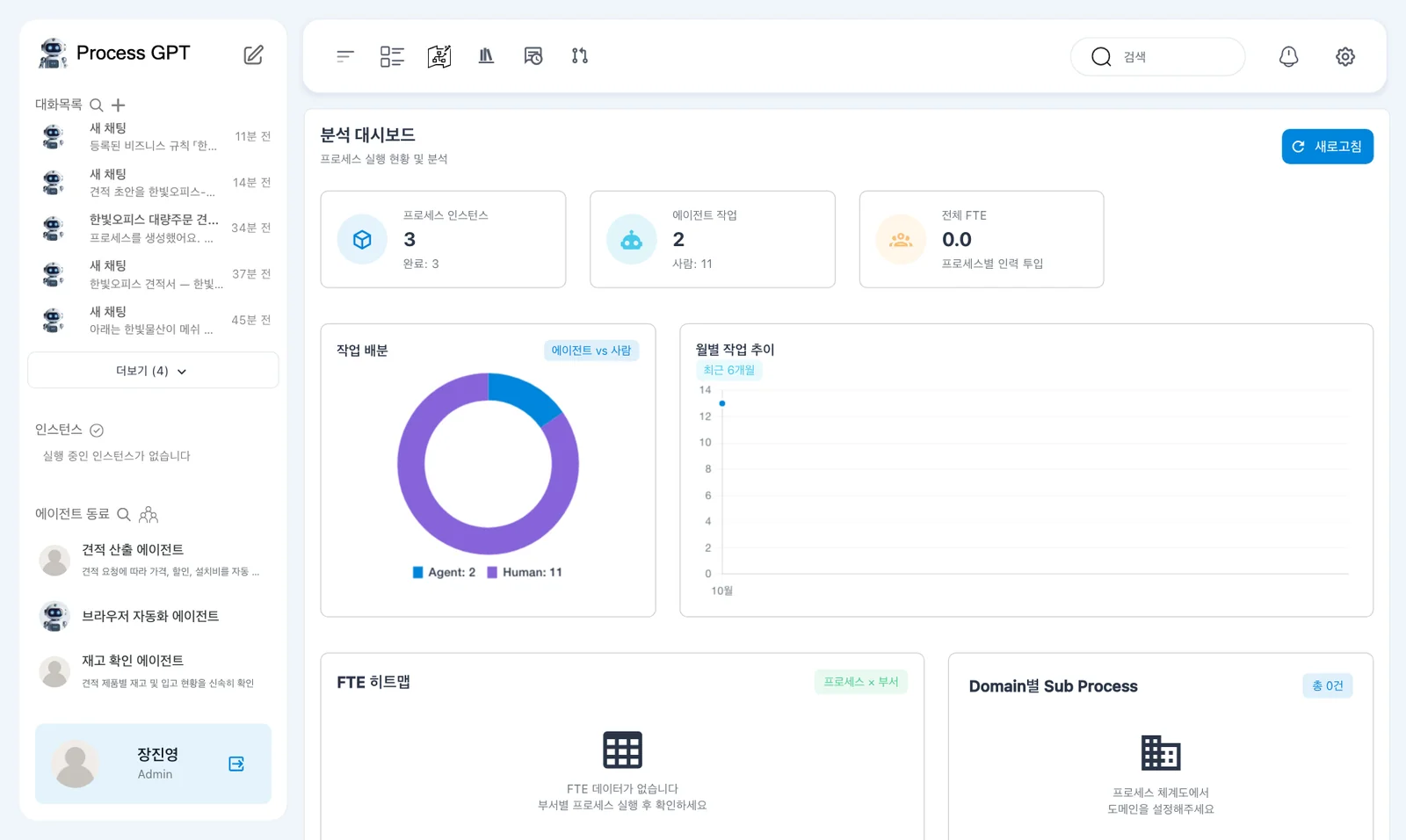Click the 프로세스 × 부서 tag
The image size is (1406, 840).
click(x=861, y=682)
